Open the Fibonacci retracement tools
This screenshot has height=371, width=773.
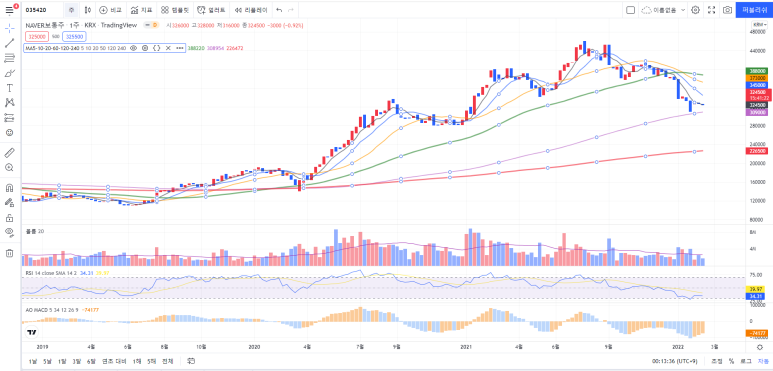point(9,58)
